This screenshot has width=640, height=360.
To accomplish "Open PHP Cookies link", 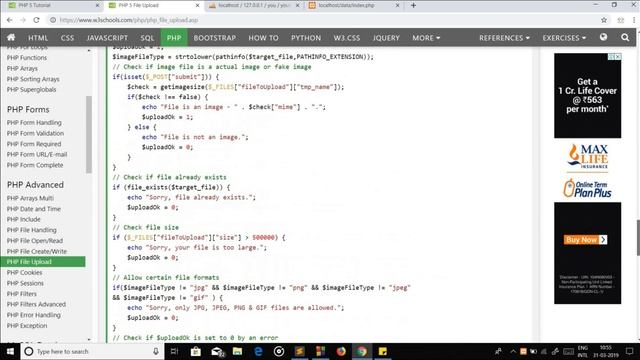I will click(x=24, y=272).
